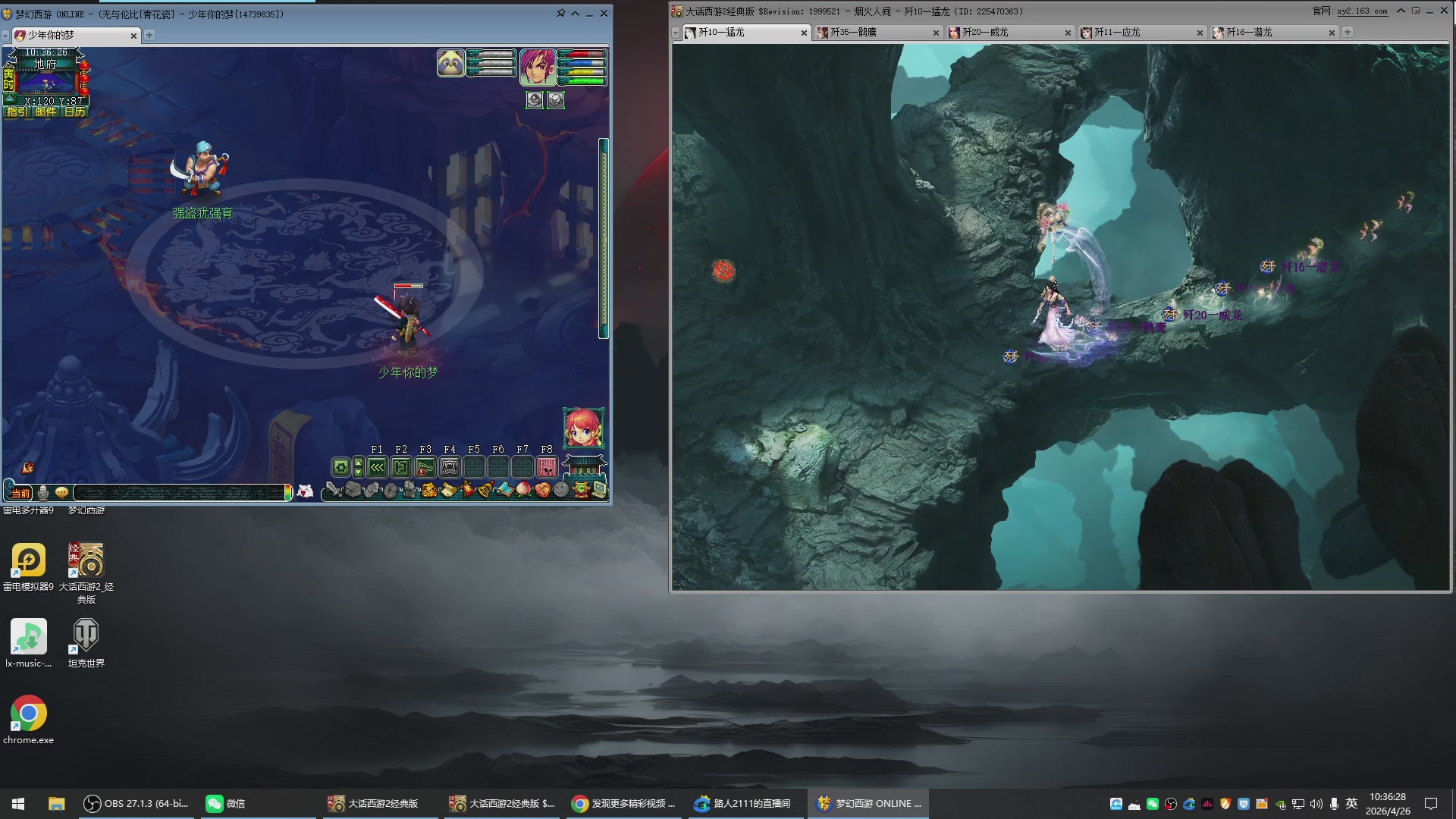This screenshot has height=819, width=1456.
Task: Use the pink F8 shortcut slot
Action: pyautogui.click(x=547, y=467)
